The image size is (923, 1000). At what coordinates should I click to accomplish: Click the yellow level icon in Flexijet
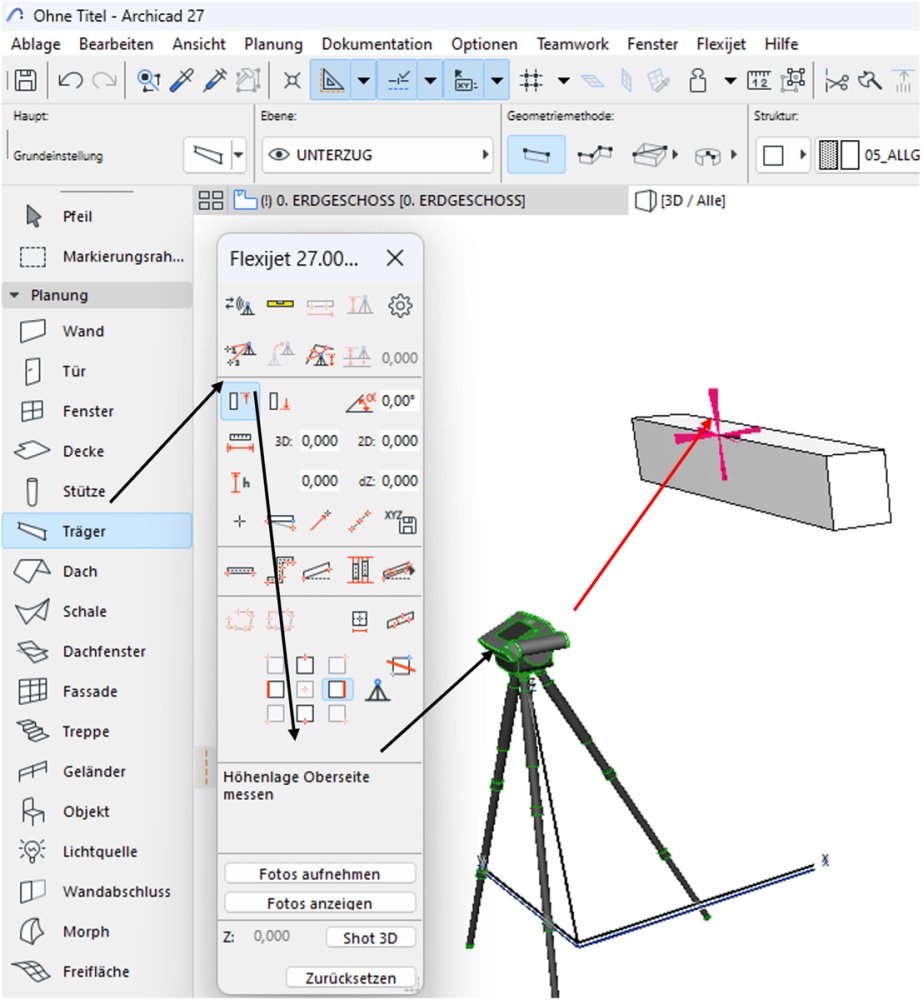(280, 304)
